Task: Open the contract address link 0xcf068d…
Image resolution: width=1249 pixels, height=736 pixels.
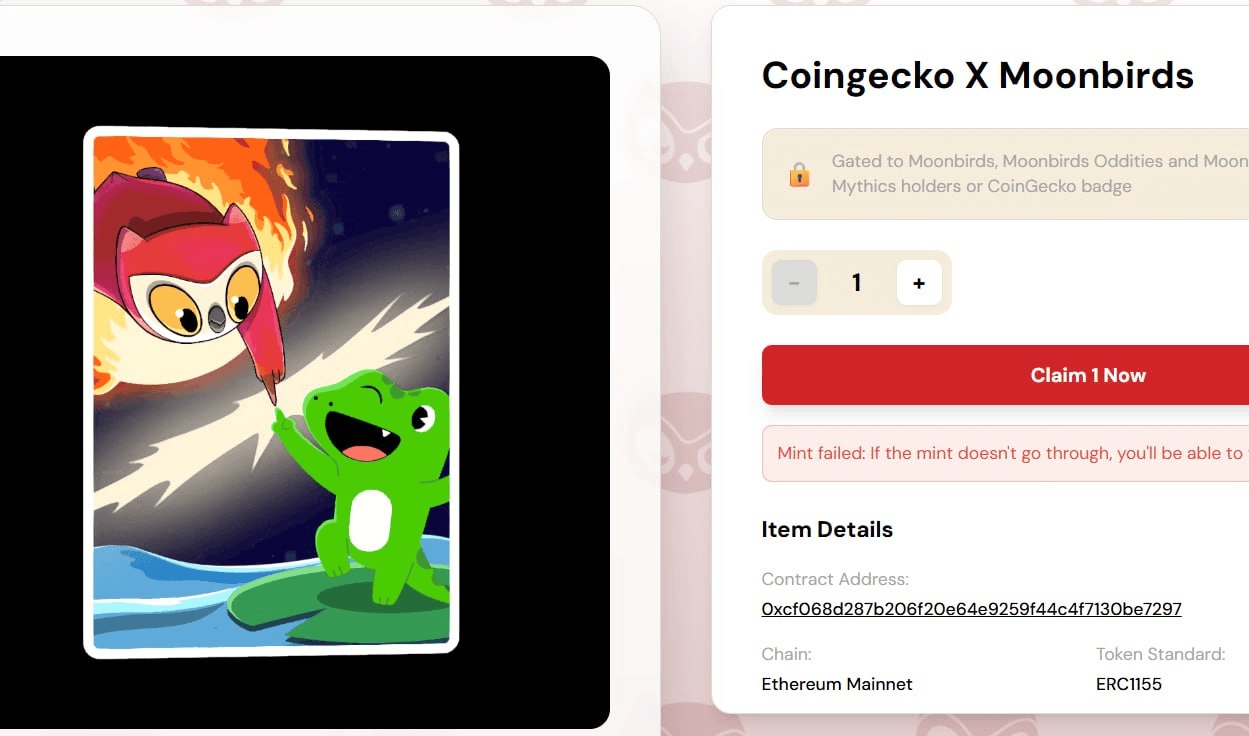Action: tap(971, 608)
